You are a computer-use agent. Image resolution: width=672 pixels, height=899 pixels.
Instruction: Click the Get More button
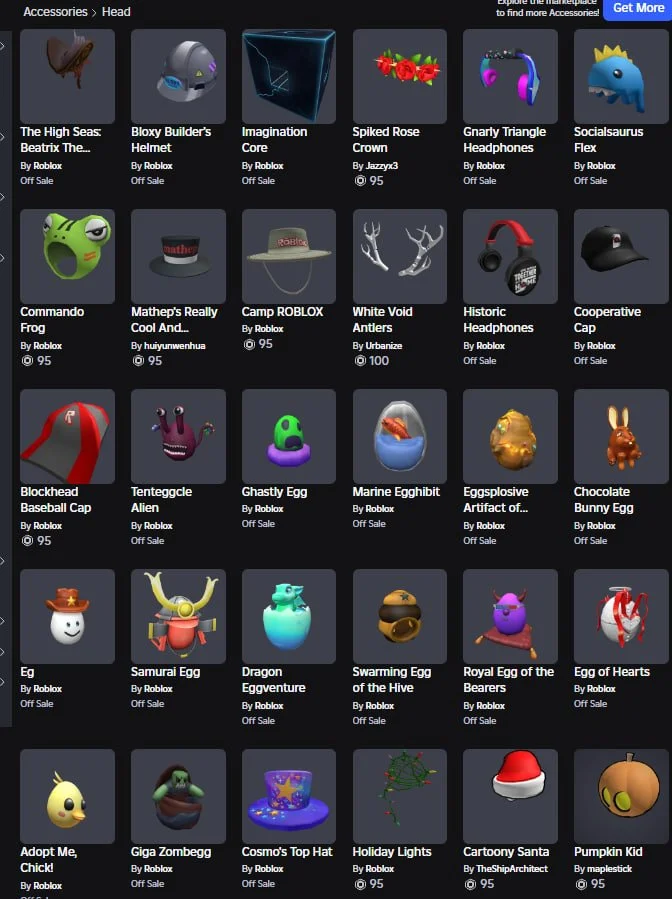click(638, 9)
